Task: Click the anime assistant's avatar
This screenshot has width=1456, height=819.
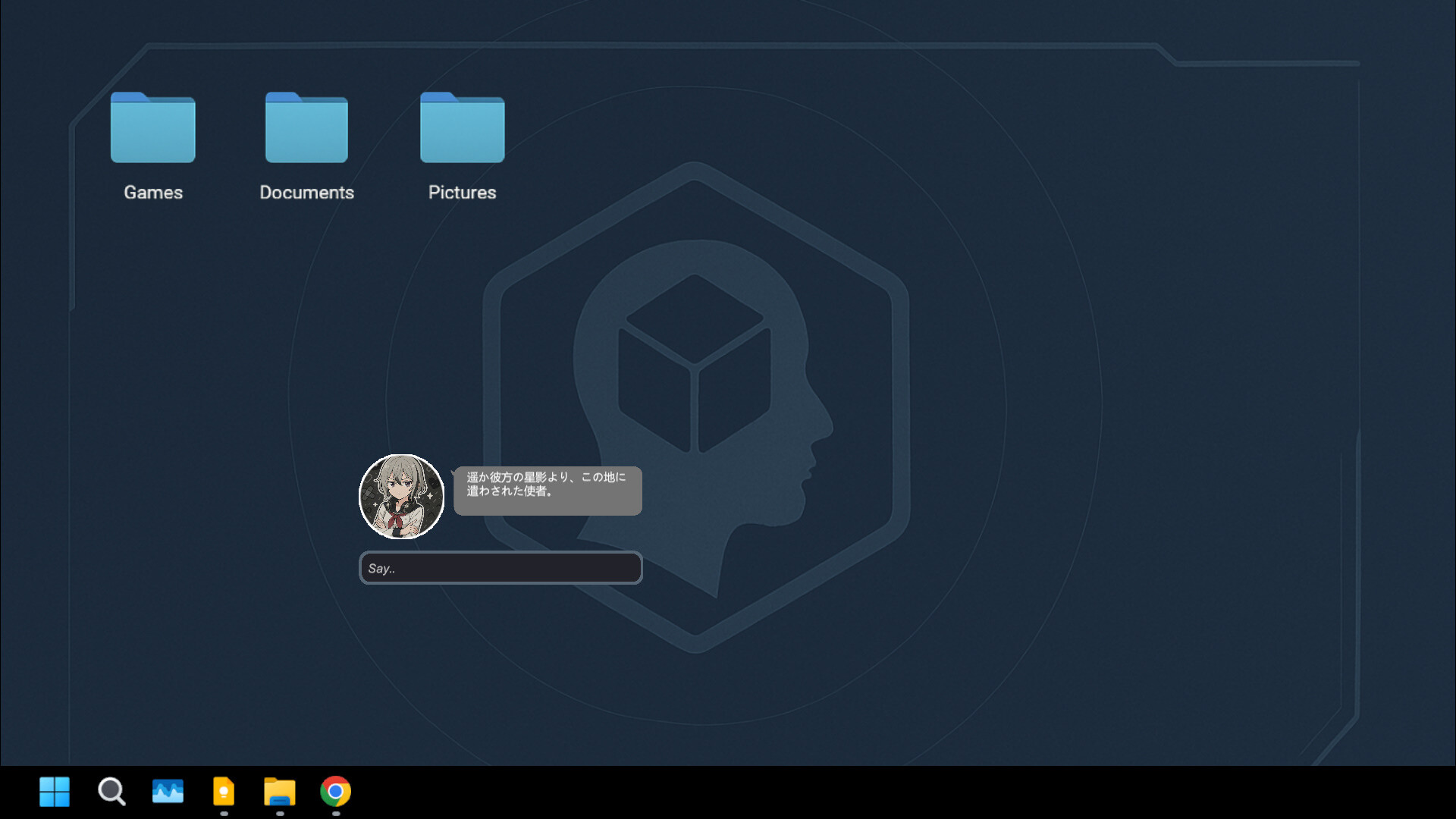Action: coord(402,496)
